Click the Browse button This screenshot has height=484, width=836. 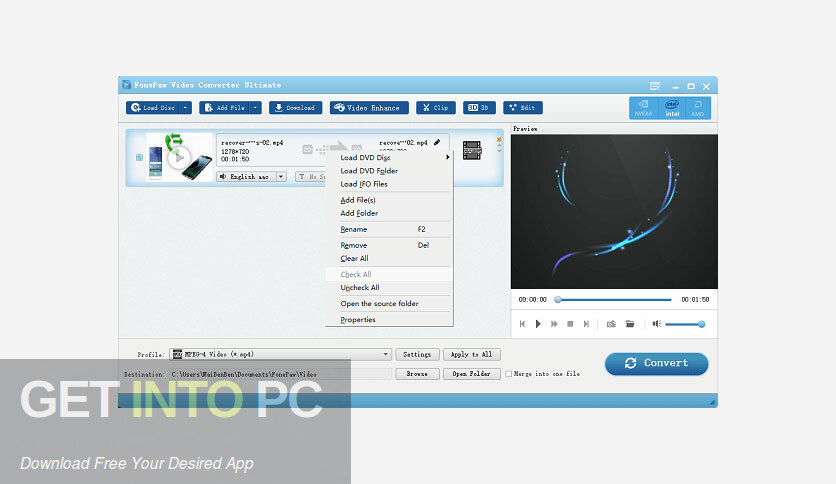pyautogui.click(x=417, y=374)
